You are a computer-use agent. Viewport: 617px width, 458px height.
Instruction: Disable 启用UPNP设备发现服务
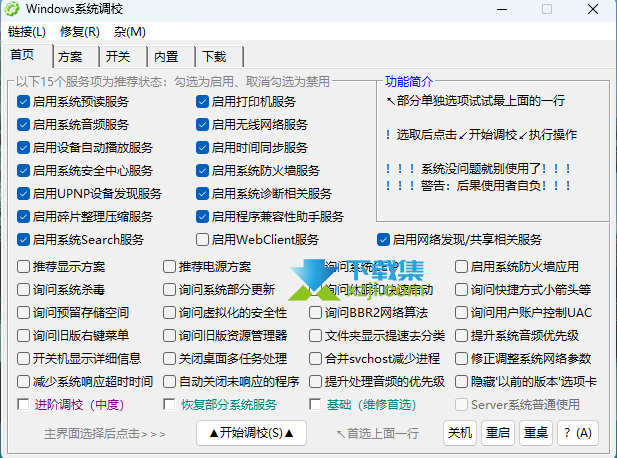(x=23, y=194)
